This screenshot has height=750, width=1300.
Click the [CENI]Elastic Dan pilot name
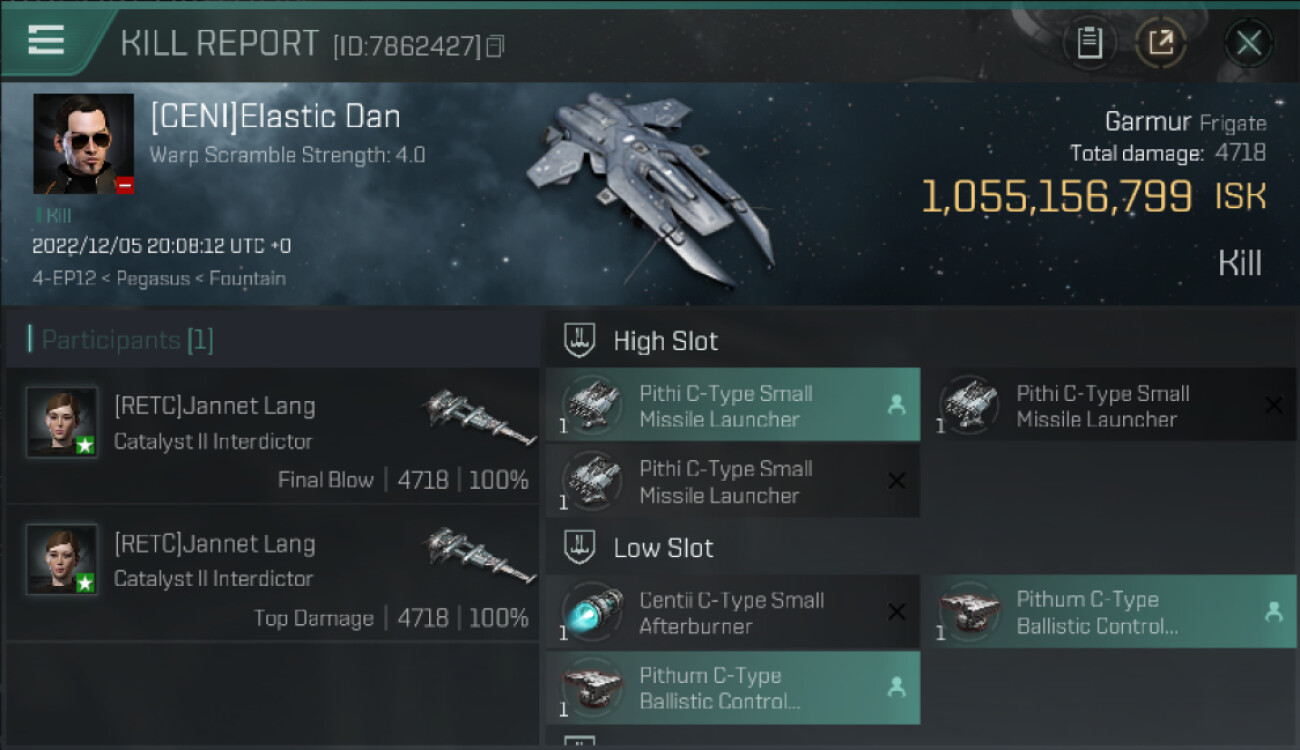[x=275, y=117]
